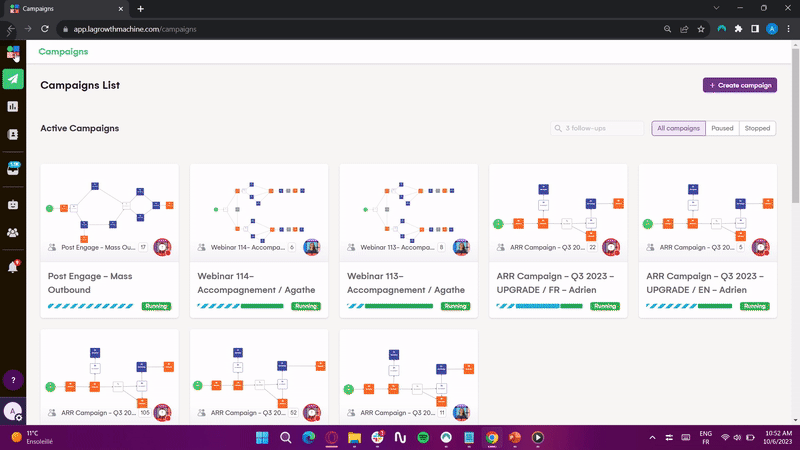800x450 pixels.
Task: Bookmark this page with star icon
Action: (x=701, y=29)
